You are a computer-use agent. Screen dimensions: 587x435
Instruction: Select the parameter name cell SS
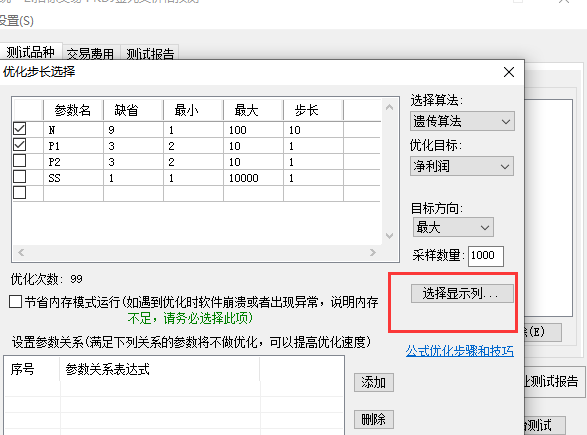tap(73, 178)
